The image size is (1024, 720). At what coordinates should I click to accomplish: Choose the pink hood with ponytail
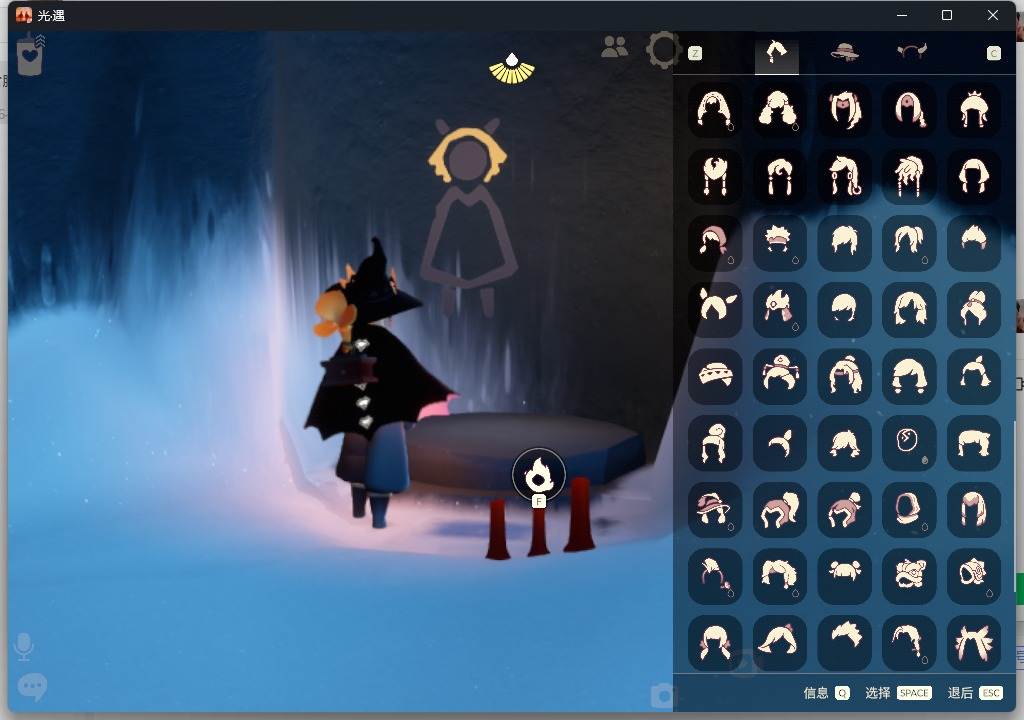click(779, 510)
